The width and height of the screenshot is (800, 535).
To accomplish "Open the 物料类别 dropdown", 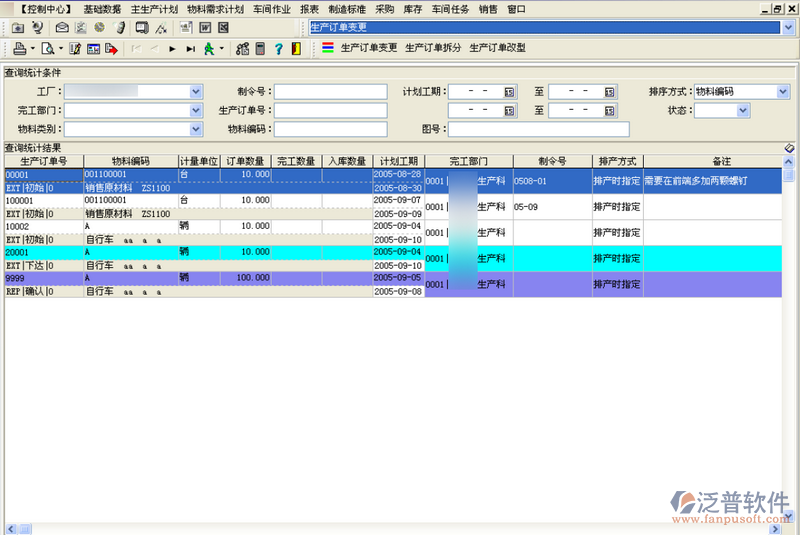I will click(196, 129).
